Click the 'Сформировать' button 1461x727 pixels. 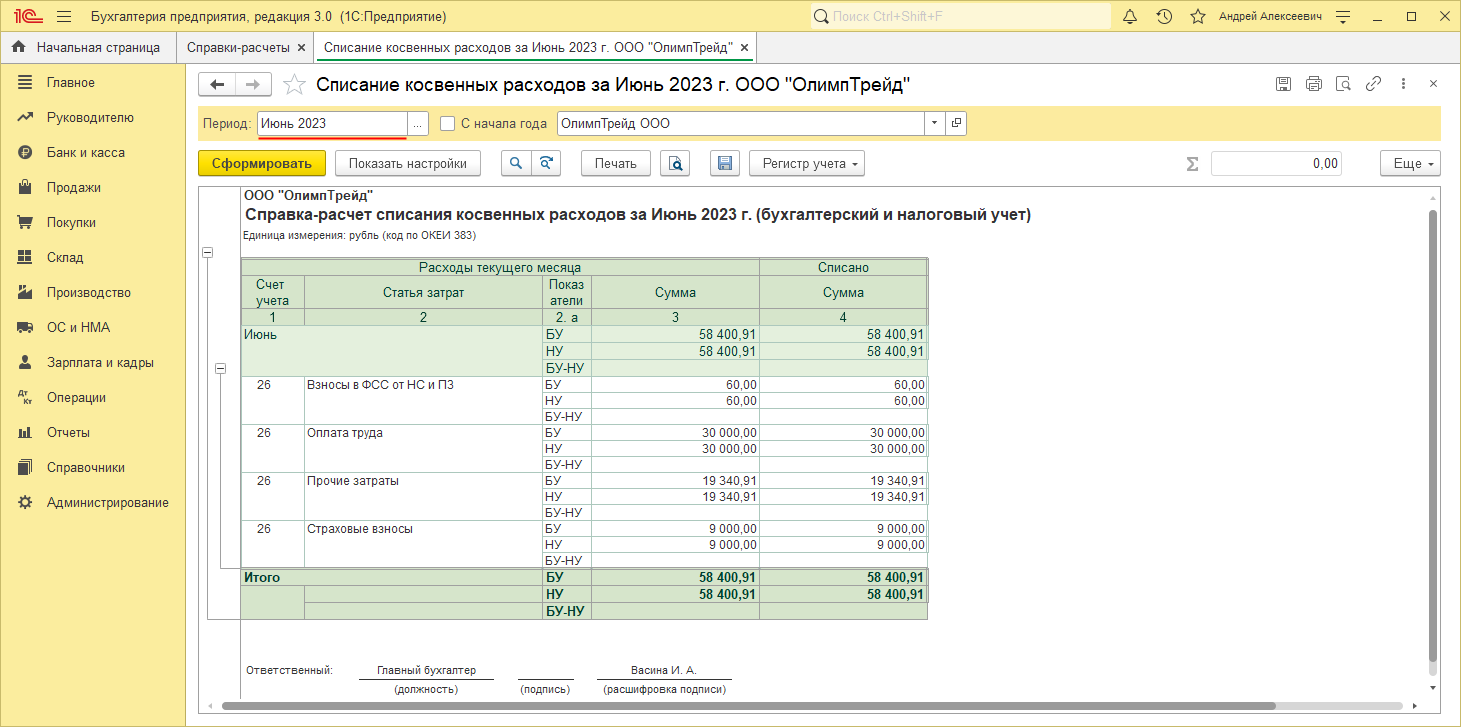(x=262, y=164)
